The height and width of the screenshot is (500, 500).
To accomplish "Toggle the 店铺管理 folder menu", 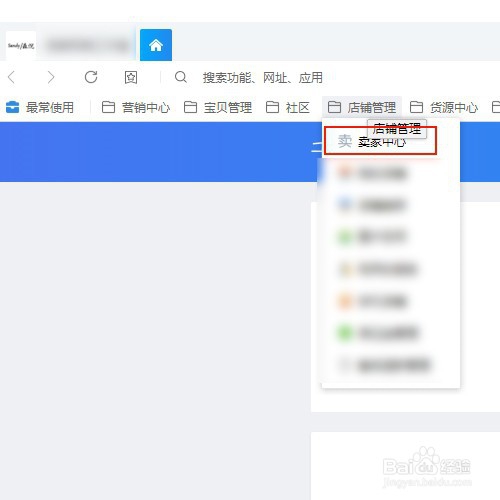I will pyautogui.click(x=362, y=107).
